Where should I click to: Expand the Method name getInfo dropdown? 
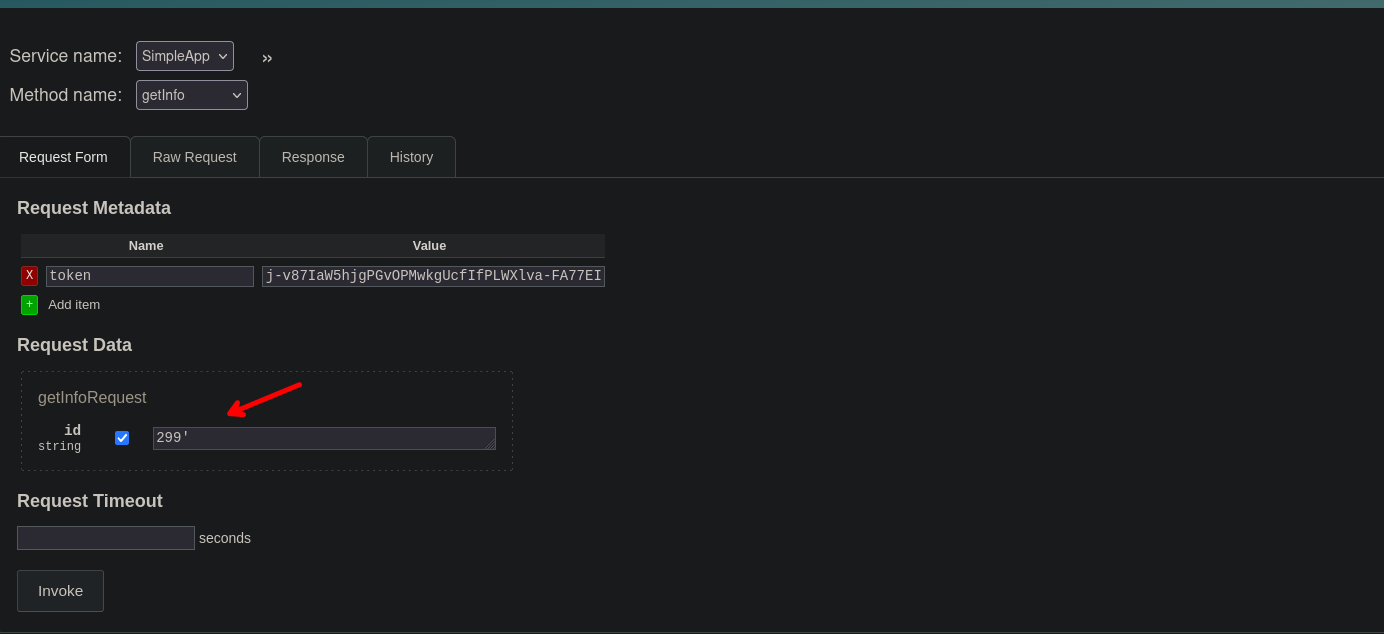tap(192, 95)
